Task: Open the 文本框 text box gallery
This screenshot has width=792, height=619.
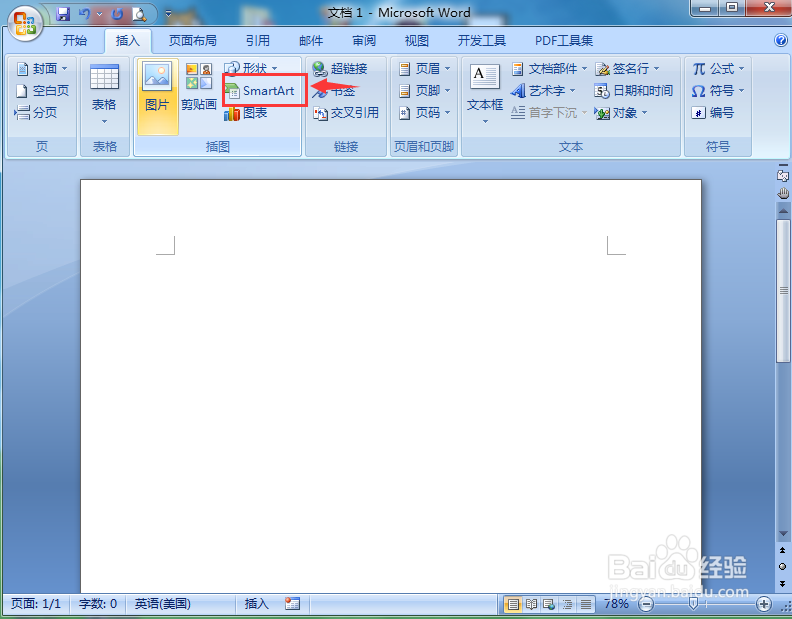Action: [485, 95]
